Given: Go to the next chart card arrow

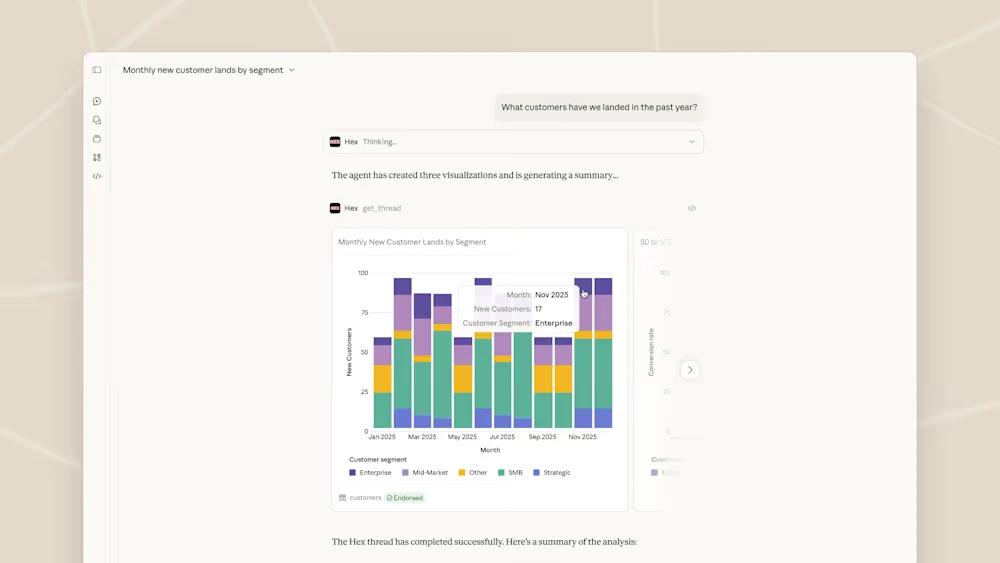Looking at the screenshot, I should pos(689,370).
